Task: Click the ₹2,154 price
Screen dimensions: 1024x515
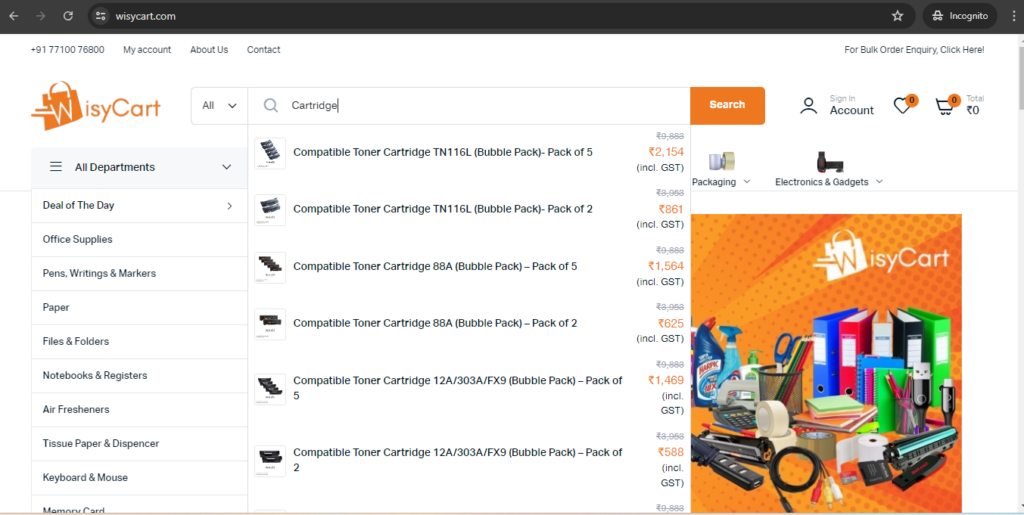Action: point(665,151)
